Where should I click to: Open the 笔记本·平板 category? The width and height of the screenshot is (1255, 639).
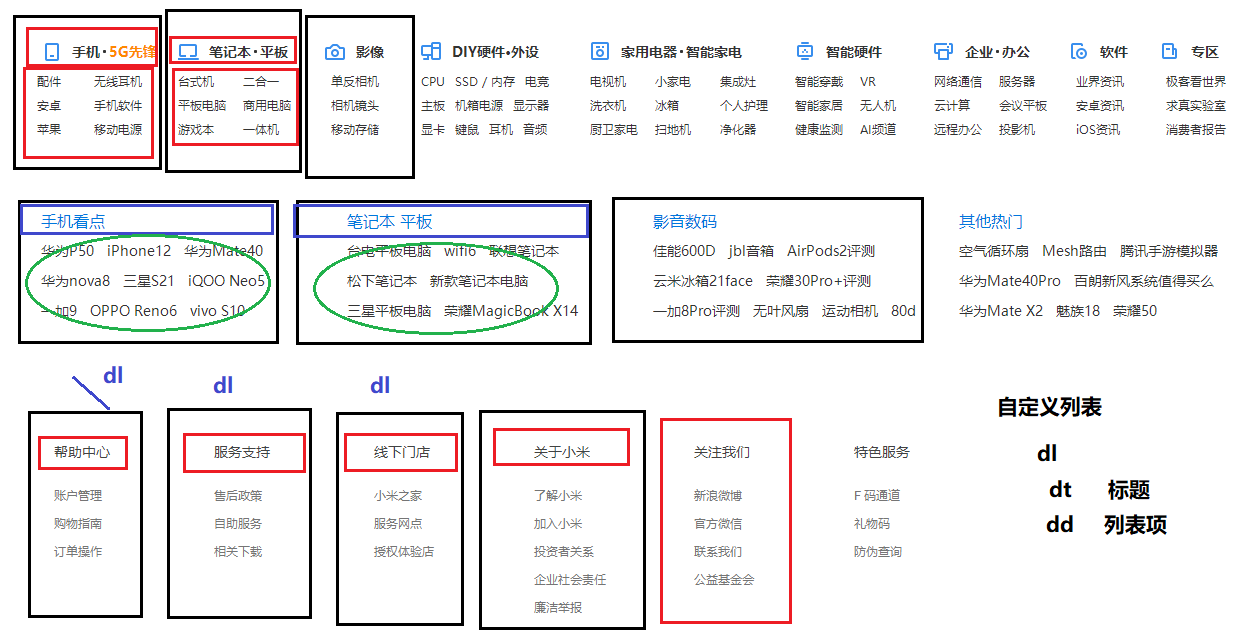pyautogui.click(x=248, y=52)
